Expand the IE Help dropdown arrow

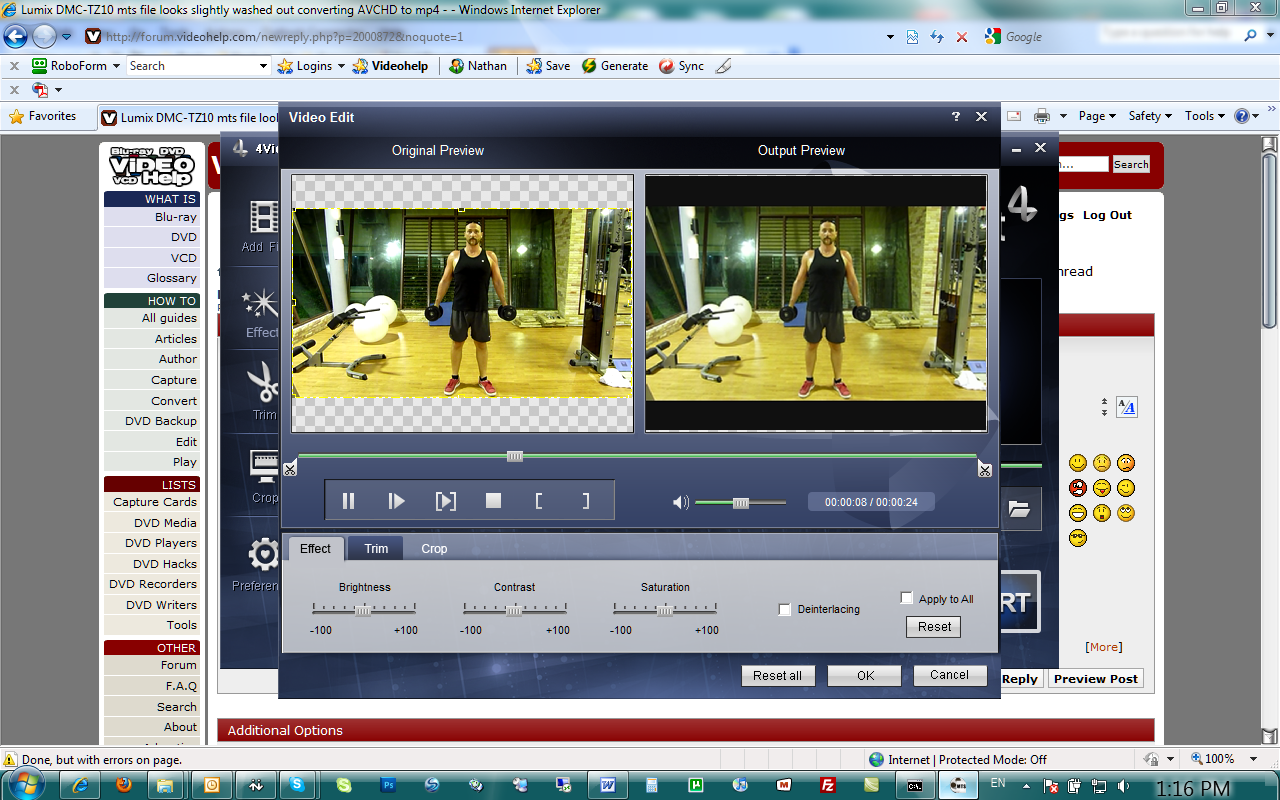1256,116
